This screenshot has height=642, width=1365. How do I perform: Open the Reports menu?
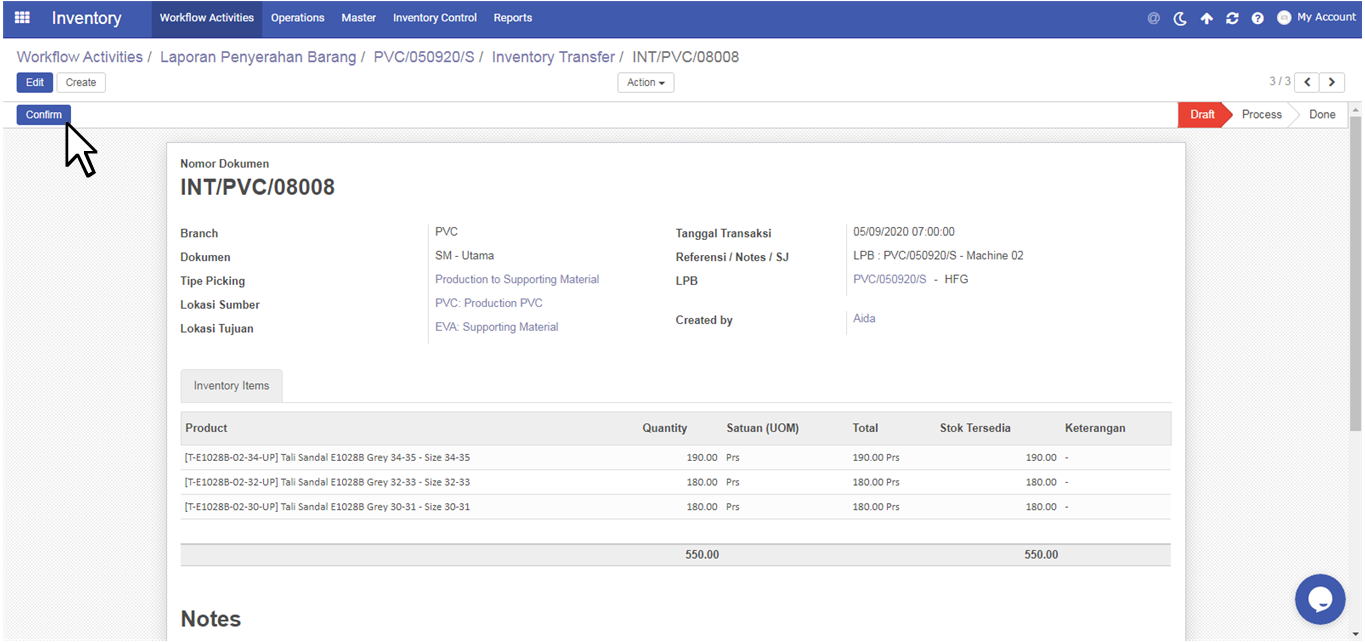(x=513, y=18)
